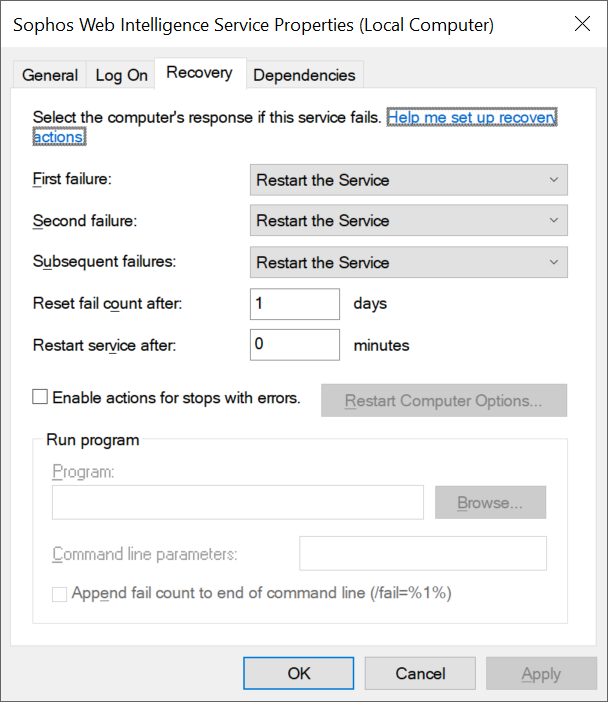Expand the Subsequent failures dropdown
The height and width of the screenshot is (702, 610).
coord(409,262)
